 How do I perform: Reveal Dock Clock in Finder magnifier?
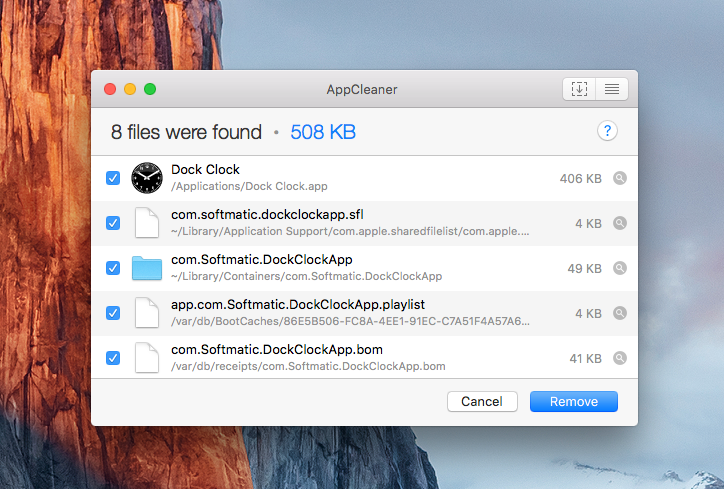[620, 178]
